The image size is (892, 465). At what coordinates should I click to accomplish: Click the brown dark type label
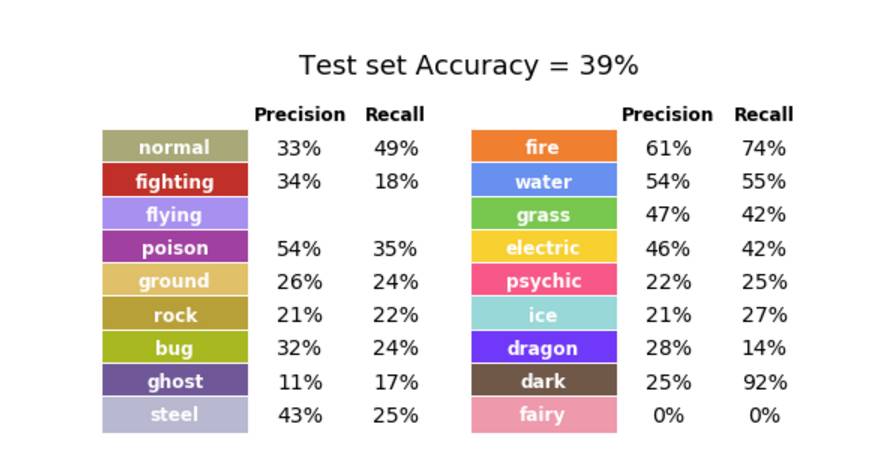(x=543, y=381)
